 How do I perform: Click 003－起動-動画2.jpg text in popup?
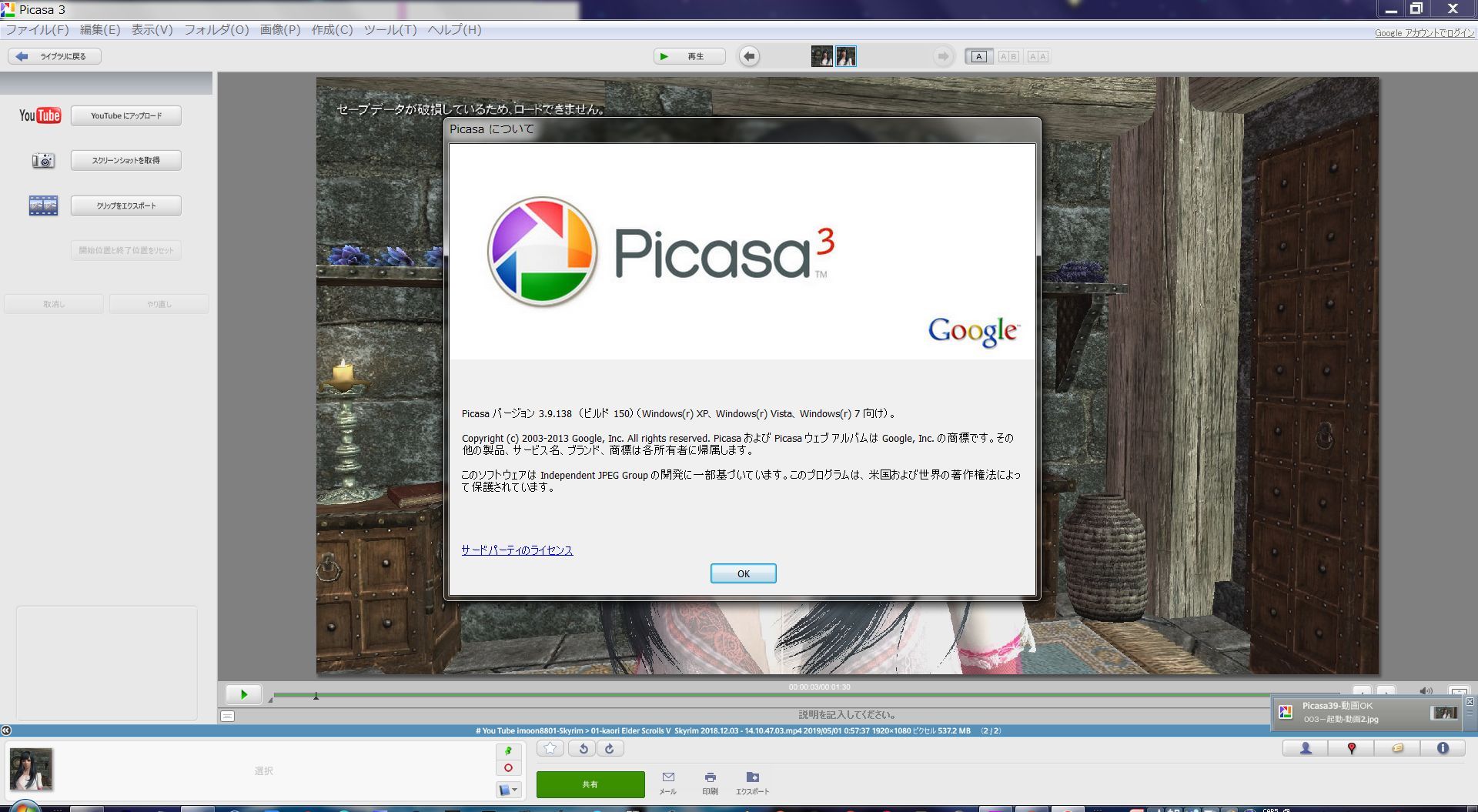click(1341, 720)
